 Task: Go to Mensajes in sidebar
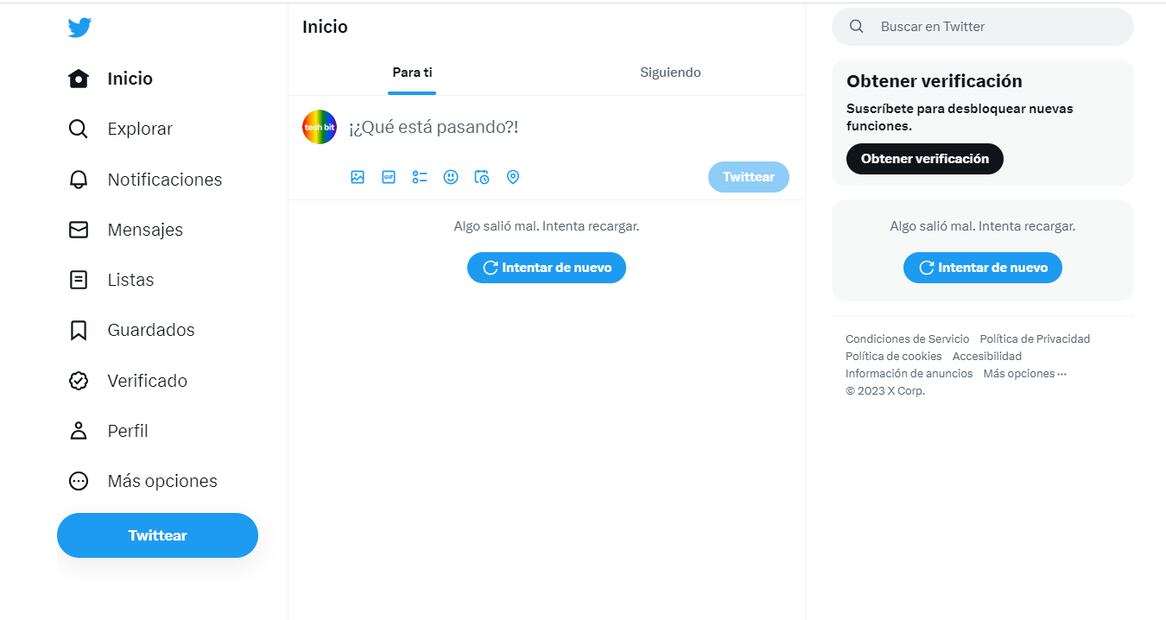(145, 230)
